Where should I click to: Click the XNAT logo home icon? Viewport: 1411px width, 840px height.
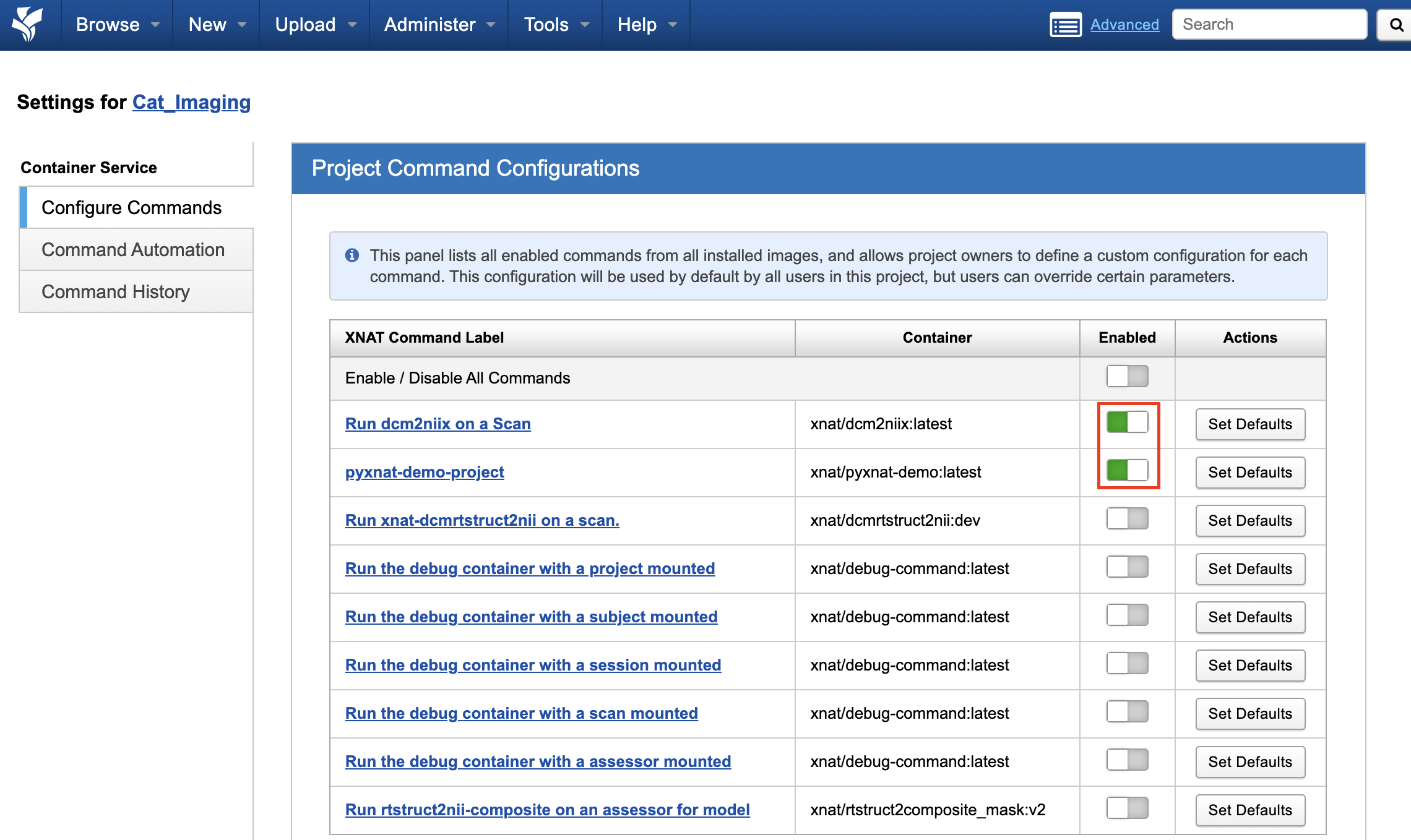pyautogui.click(x=28, y=24)
